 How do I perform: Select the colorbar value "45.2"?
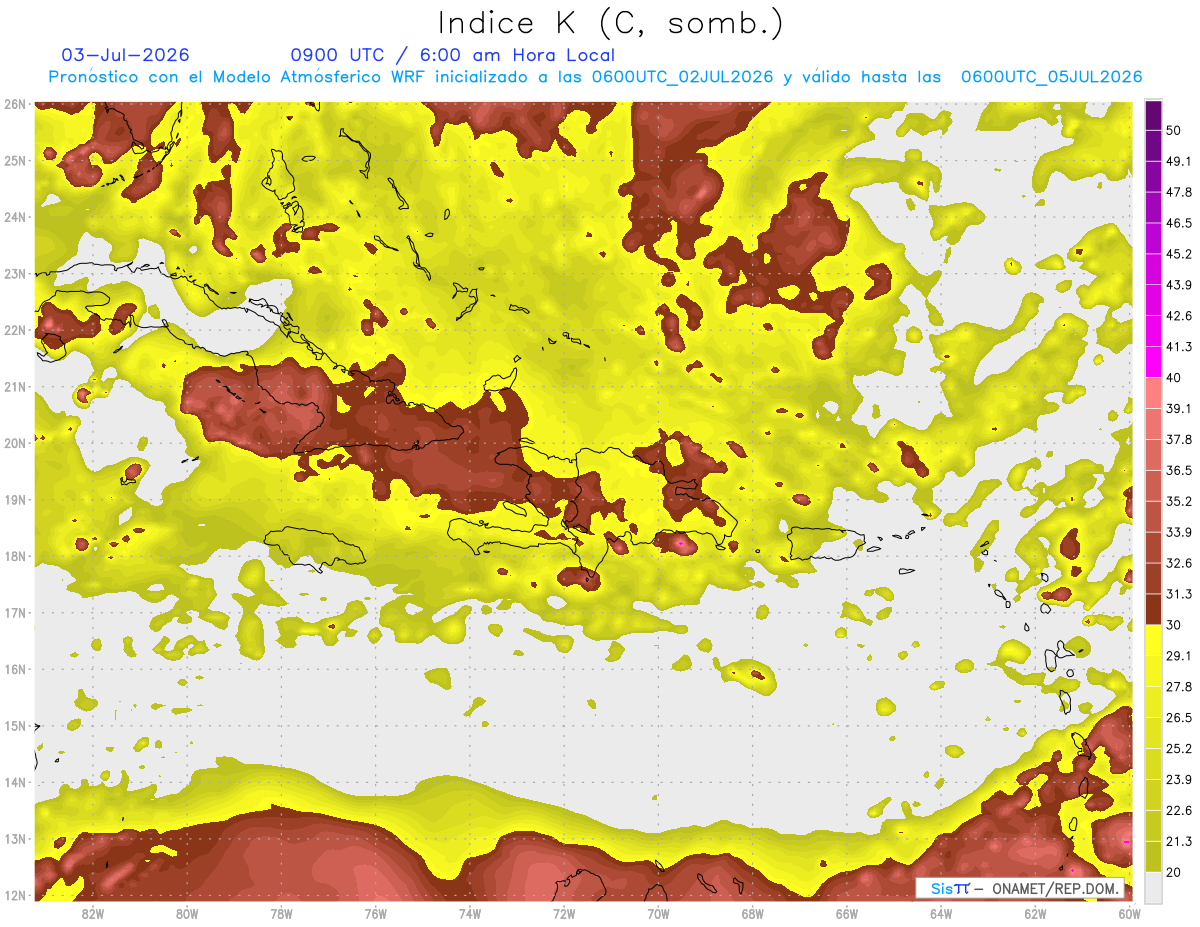[1177, 254]
